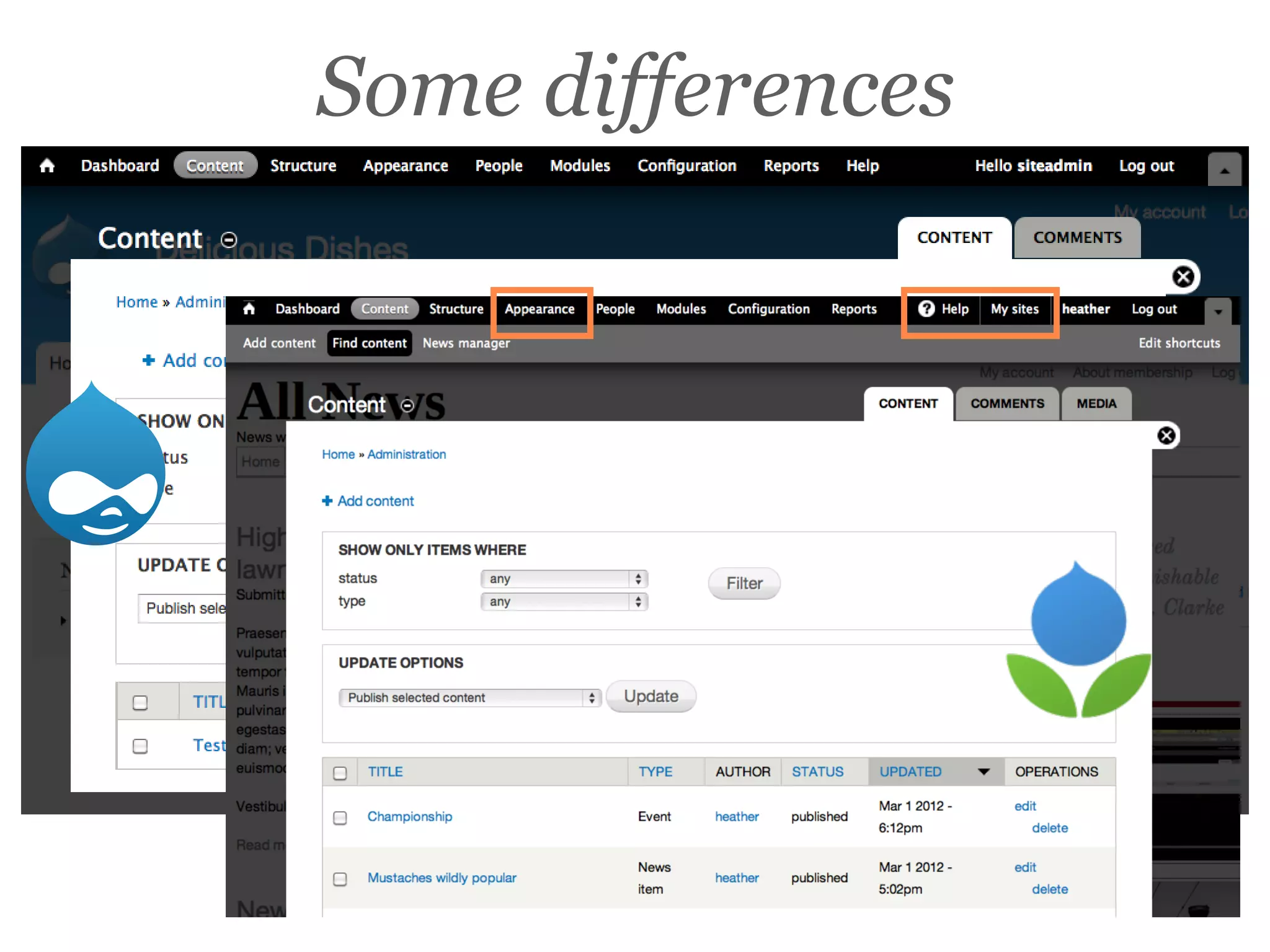Screen dimensions: 1270x952
Task: Switch to the MEDIA tab
Action: point(1096,404)
